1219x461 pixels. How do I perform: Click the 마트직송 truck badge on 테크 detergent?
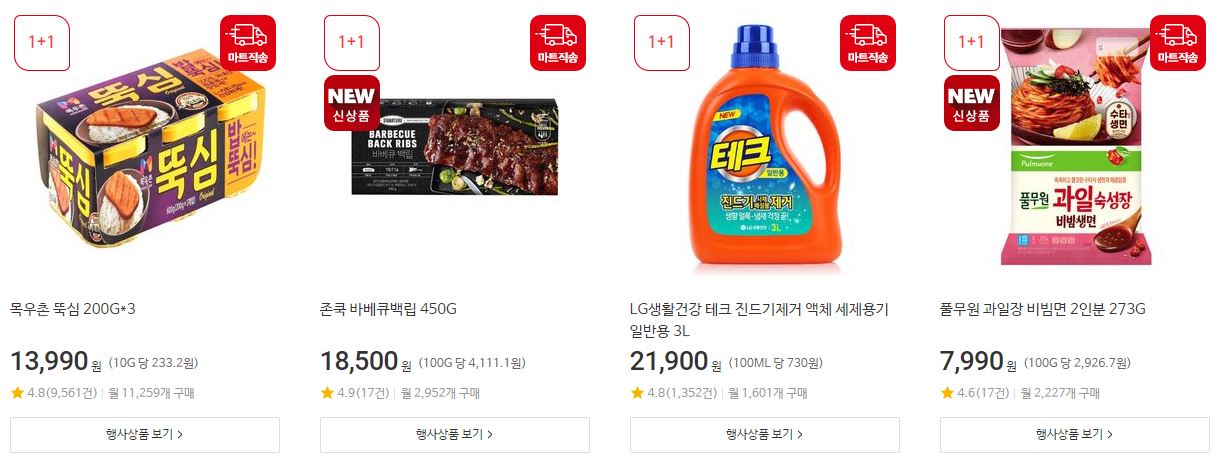point(868,43)
